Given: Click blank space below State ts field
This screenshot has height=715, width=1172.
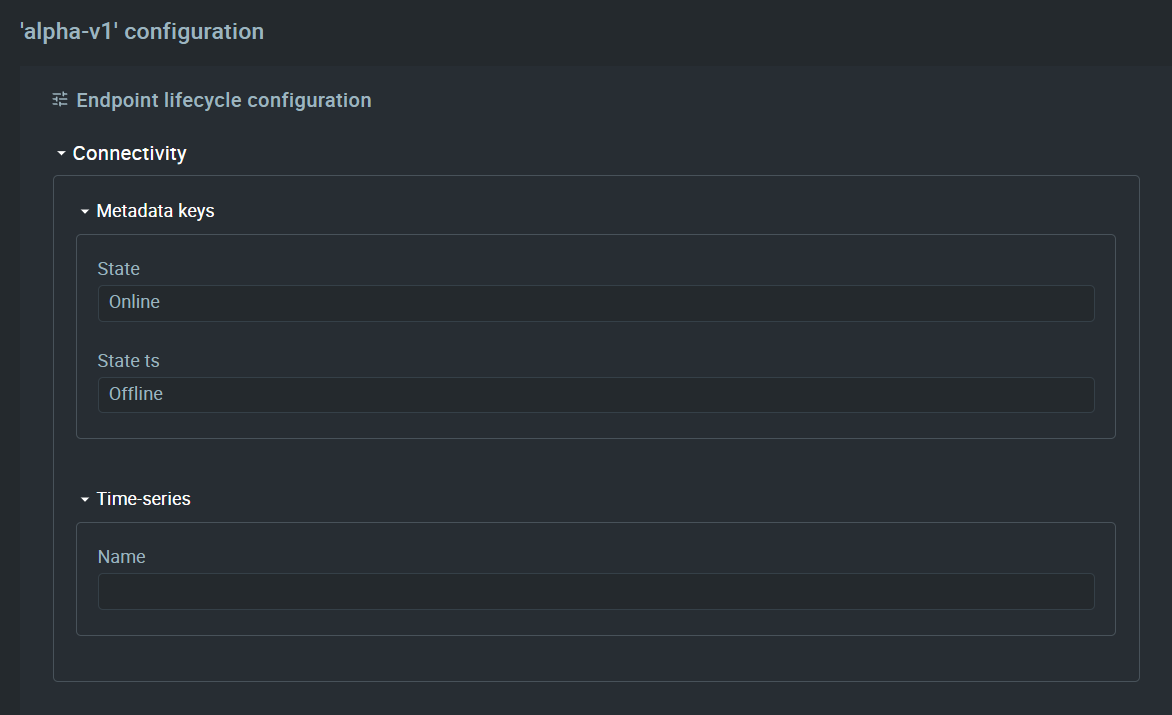Looking at the screenshot, I should point(596,425).
